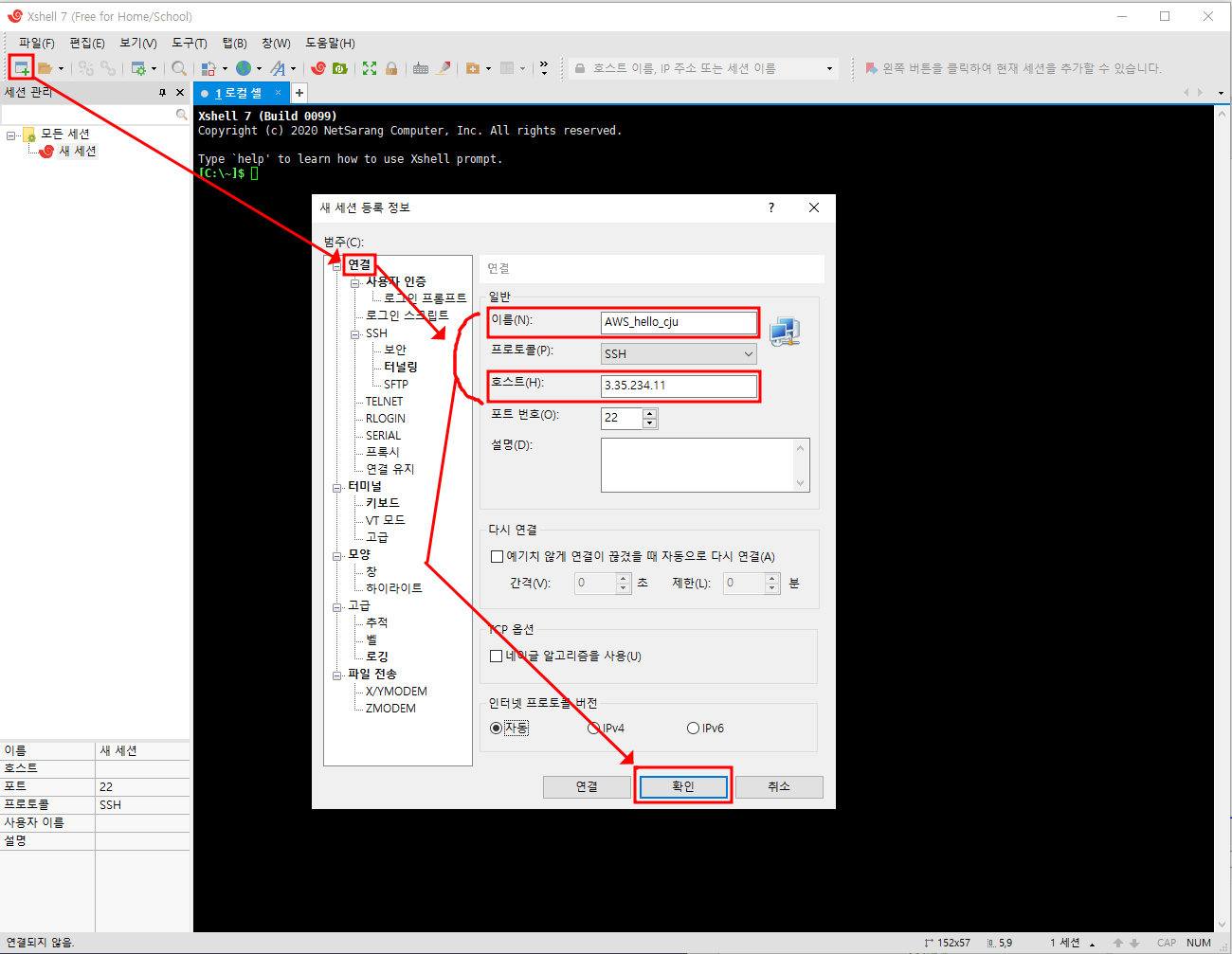Open the 도구(T) menu
This screenshot has height=954, width=1232.
(190, 44)
